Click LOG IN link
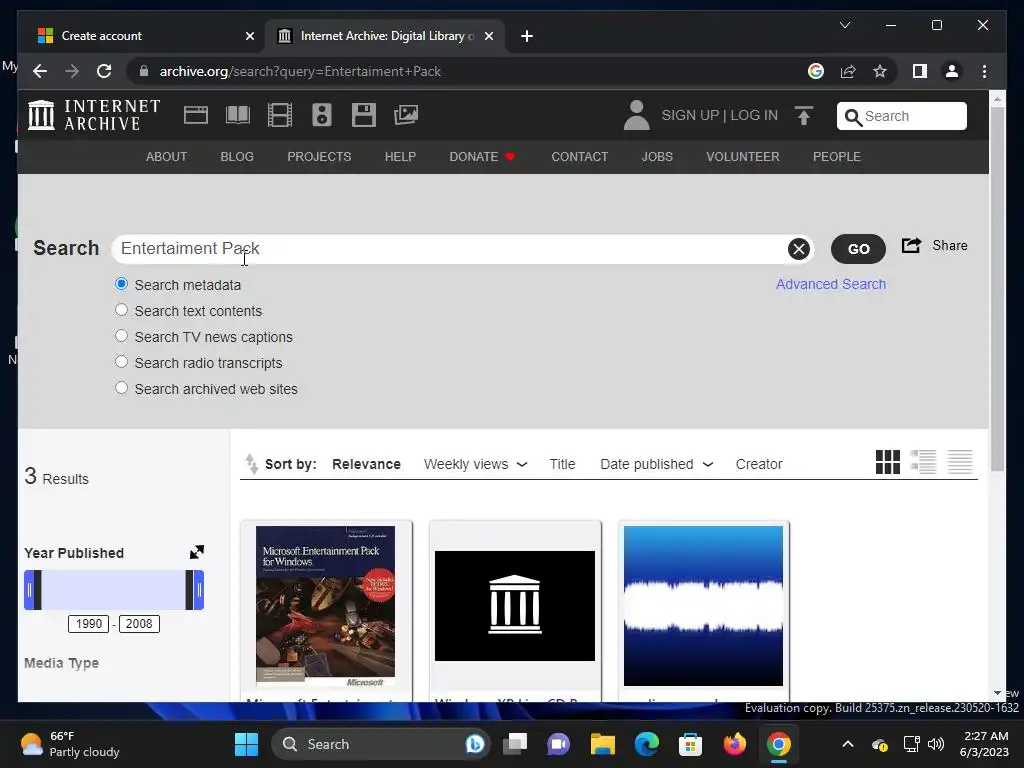 (754, 116)
